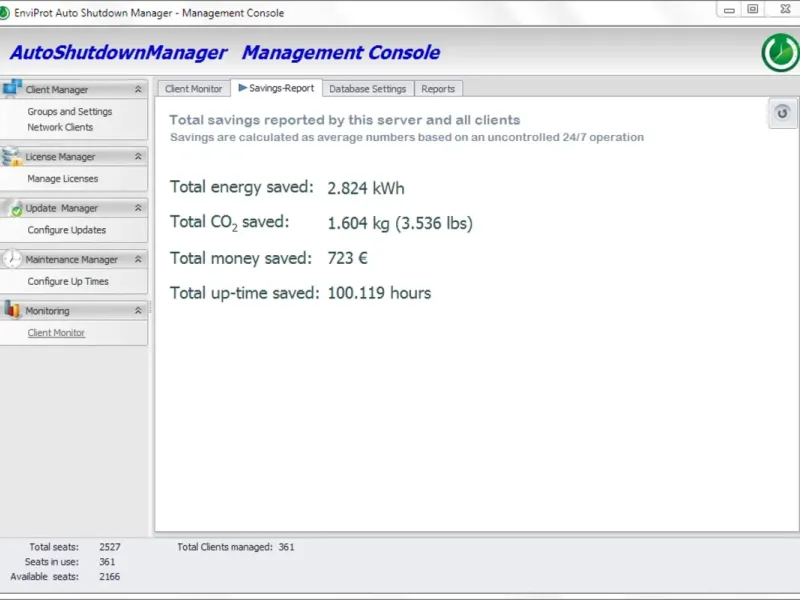The image size is (800, 600).
Task: Click the License Manager database icon
Action: click(11, 156)
